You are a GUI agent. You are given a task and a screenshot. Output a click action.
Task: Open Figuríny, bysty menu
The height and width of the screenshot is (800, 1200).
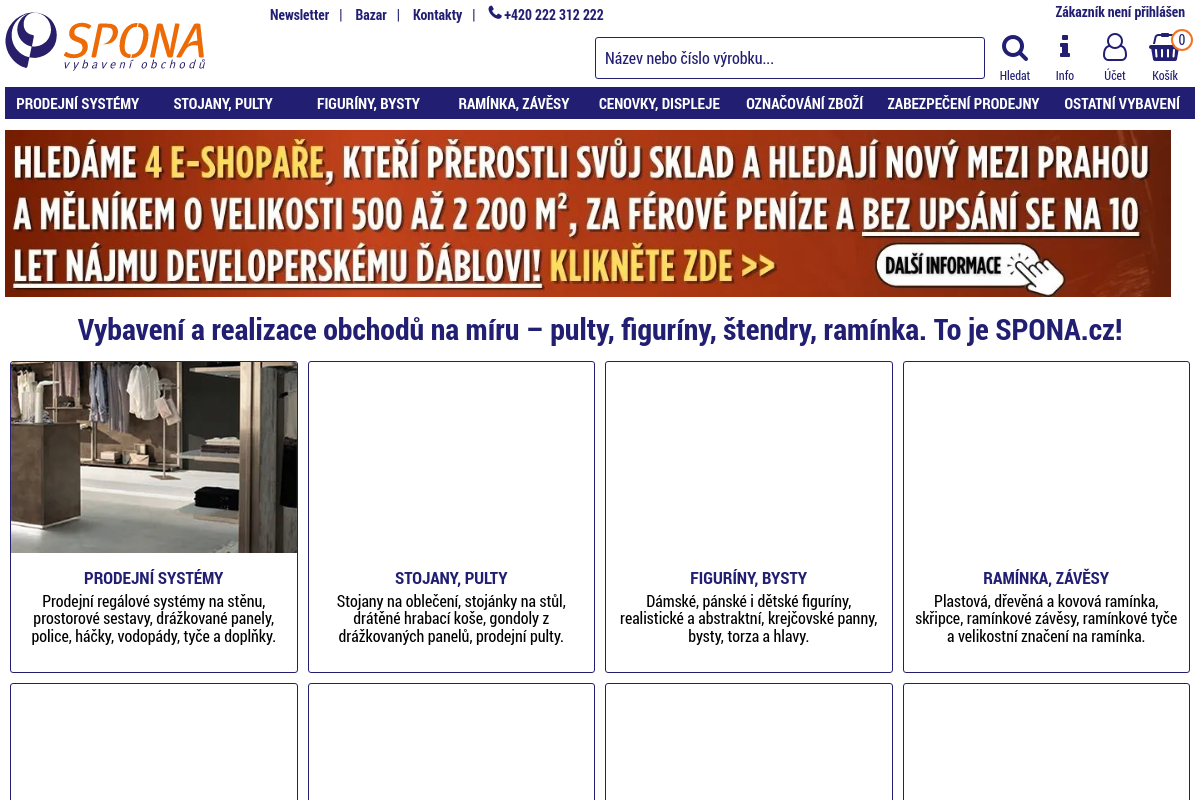(368, 103)
